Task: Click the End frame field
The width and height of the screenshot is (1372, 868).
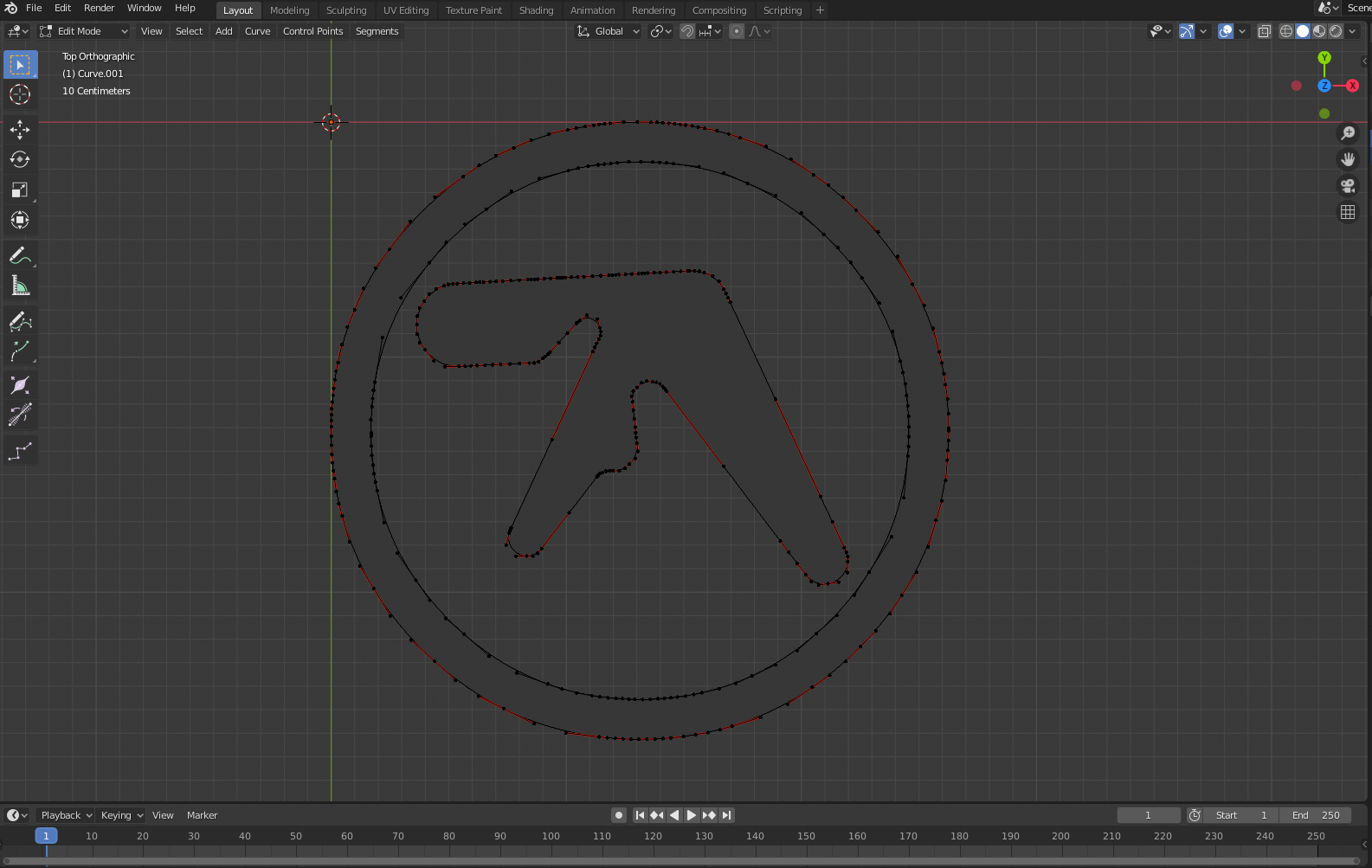Action: [x=1315, y=815]
